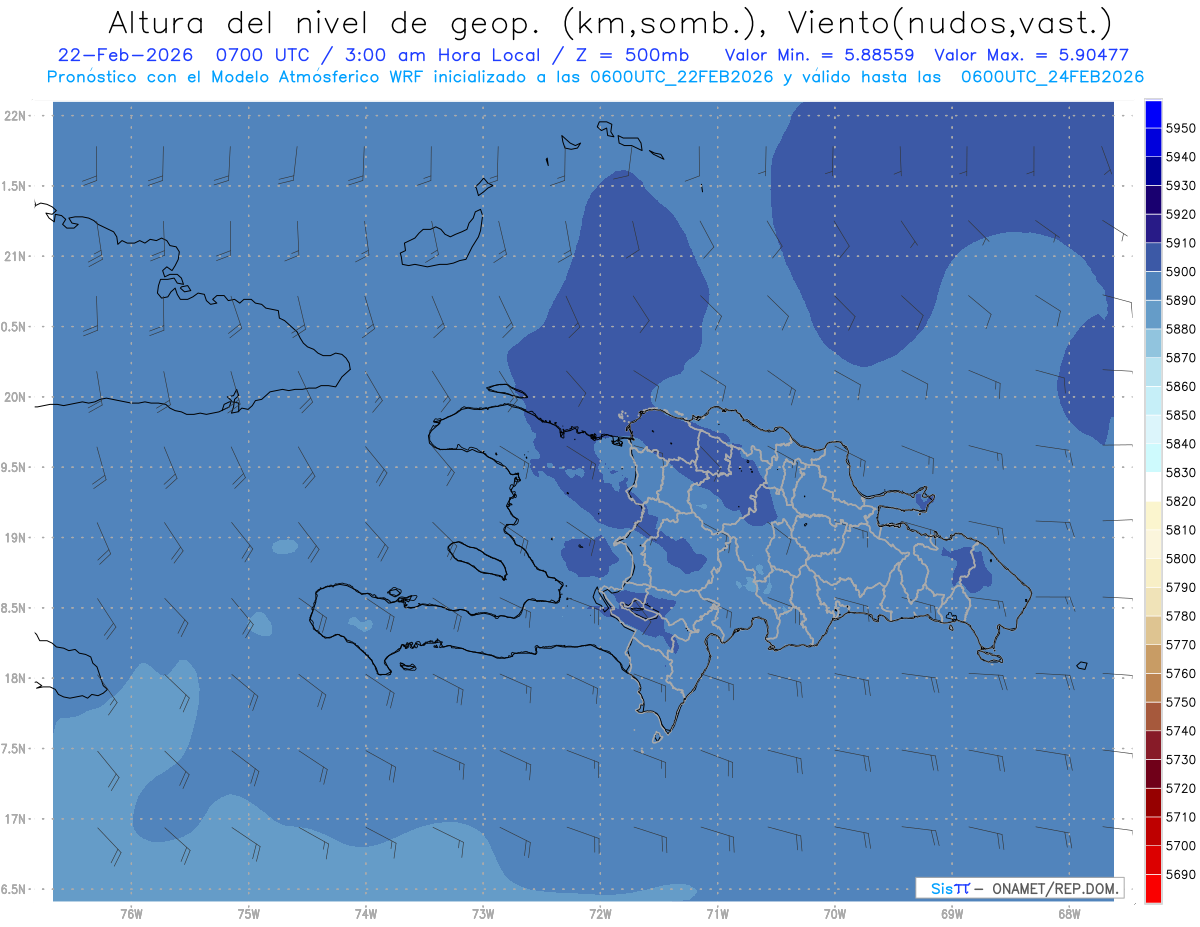This screenshot has width=1200, height=927.
Task: Click the '5800' colorbar value
Action: tap(1181, 558)
